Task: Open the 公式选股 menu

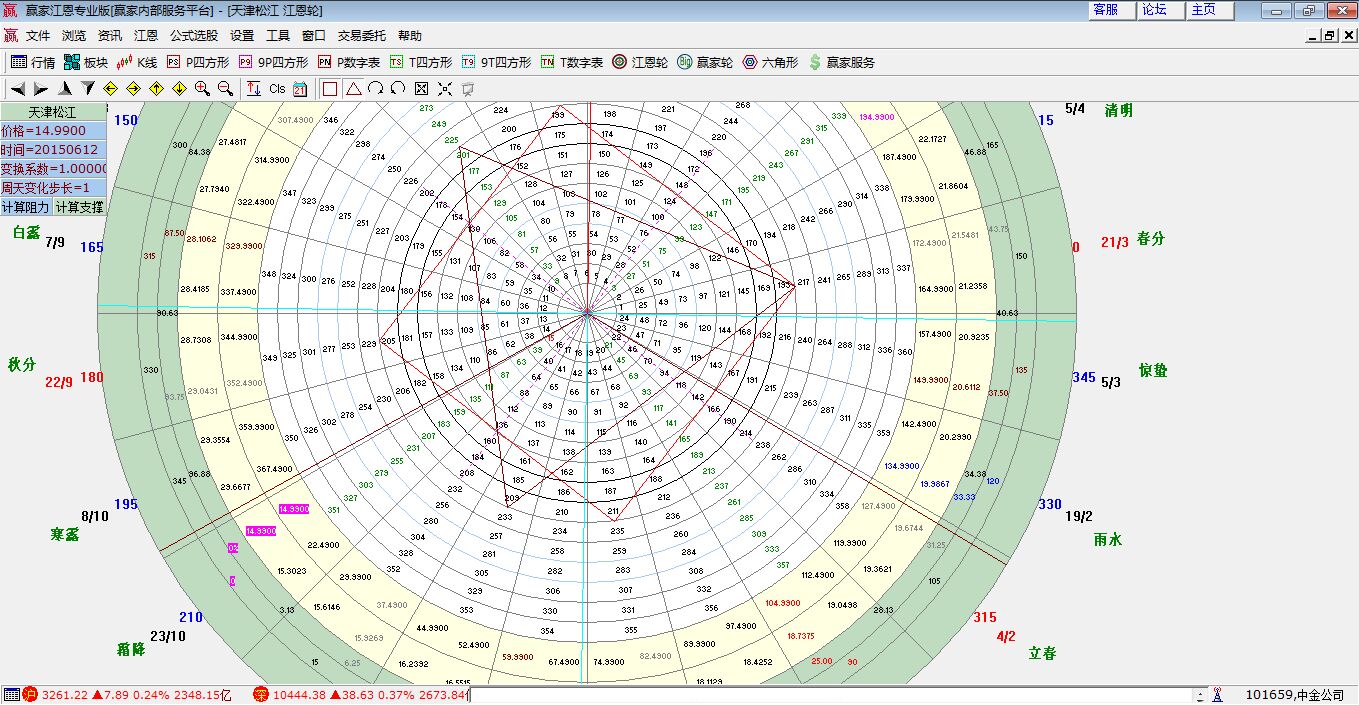Action: point(194,35)
